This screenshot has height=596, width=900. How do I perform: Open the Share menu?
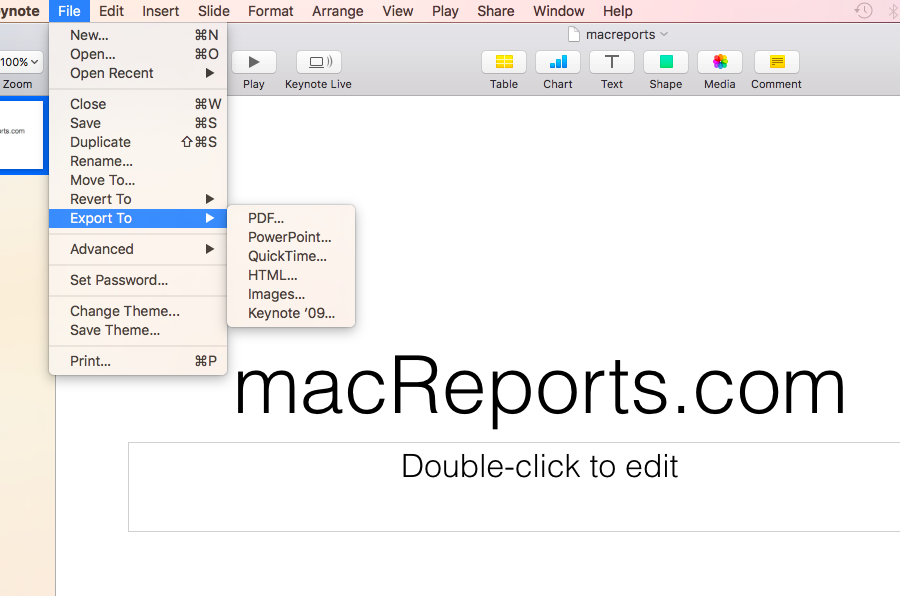pyautogui.click(x=496, y=11)
